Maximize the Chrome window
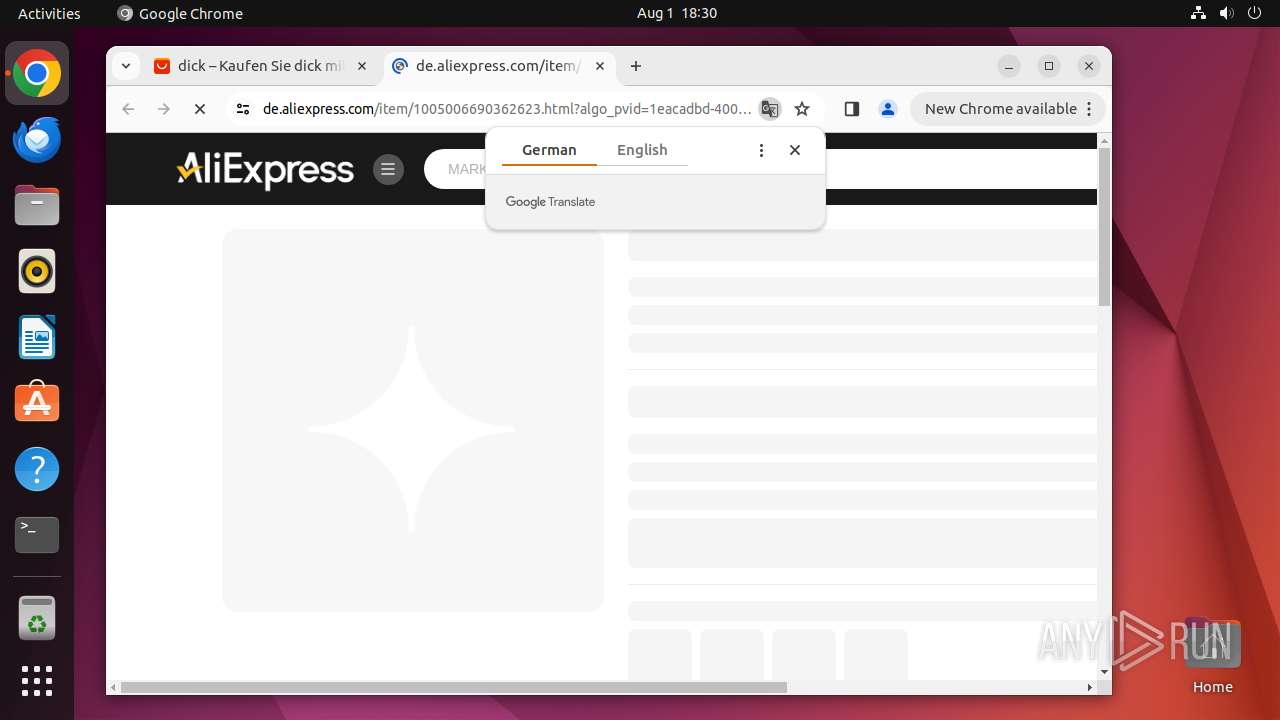 click(x=1049, y=66)
